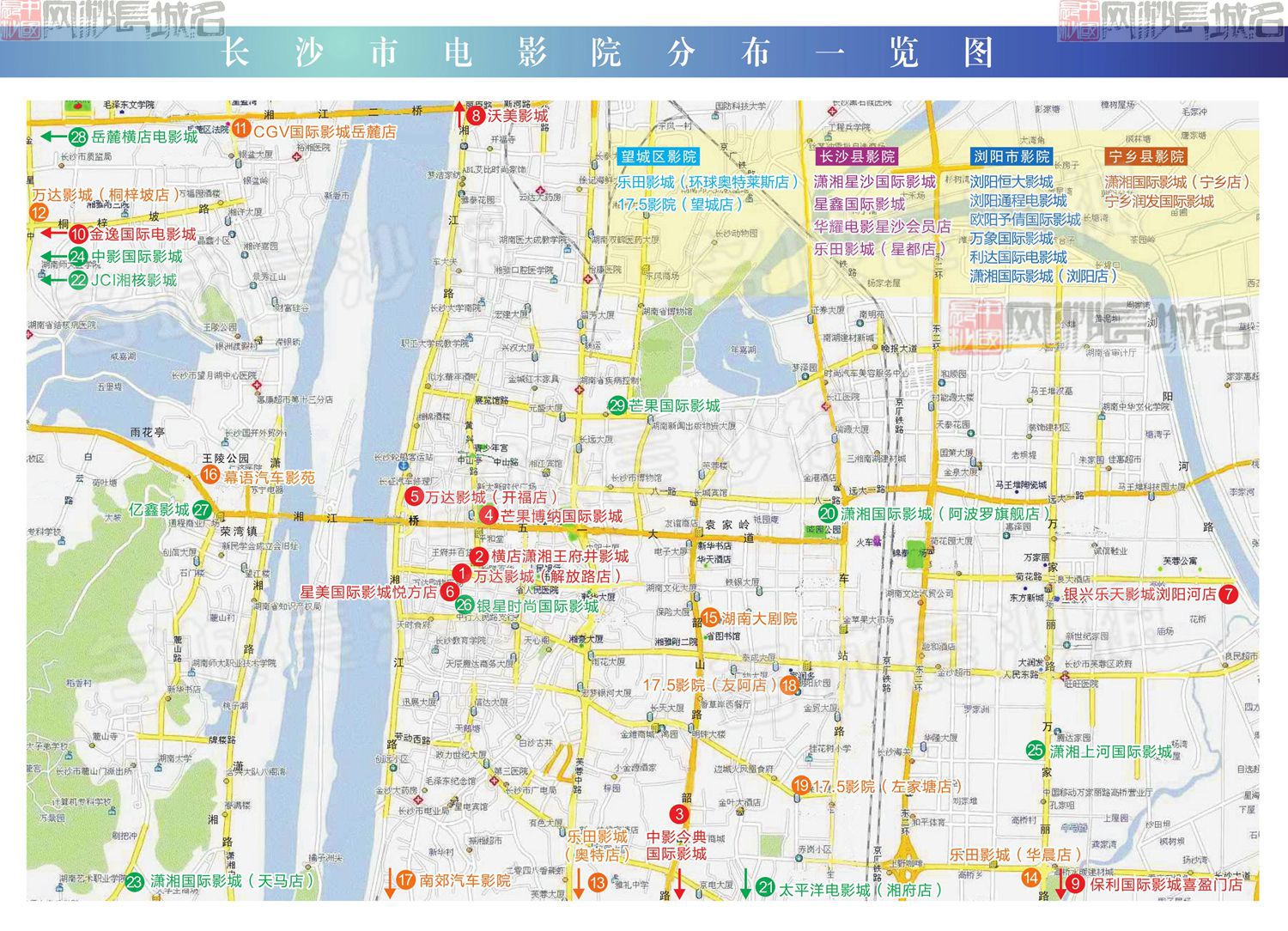1288x931 pixels.
Task: Select the 南郊汽车影院 label text
Action: point(465,880)
